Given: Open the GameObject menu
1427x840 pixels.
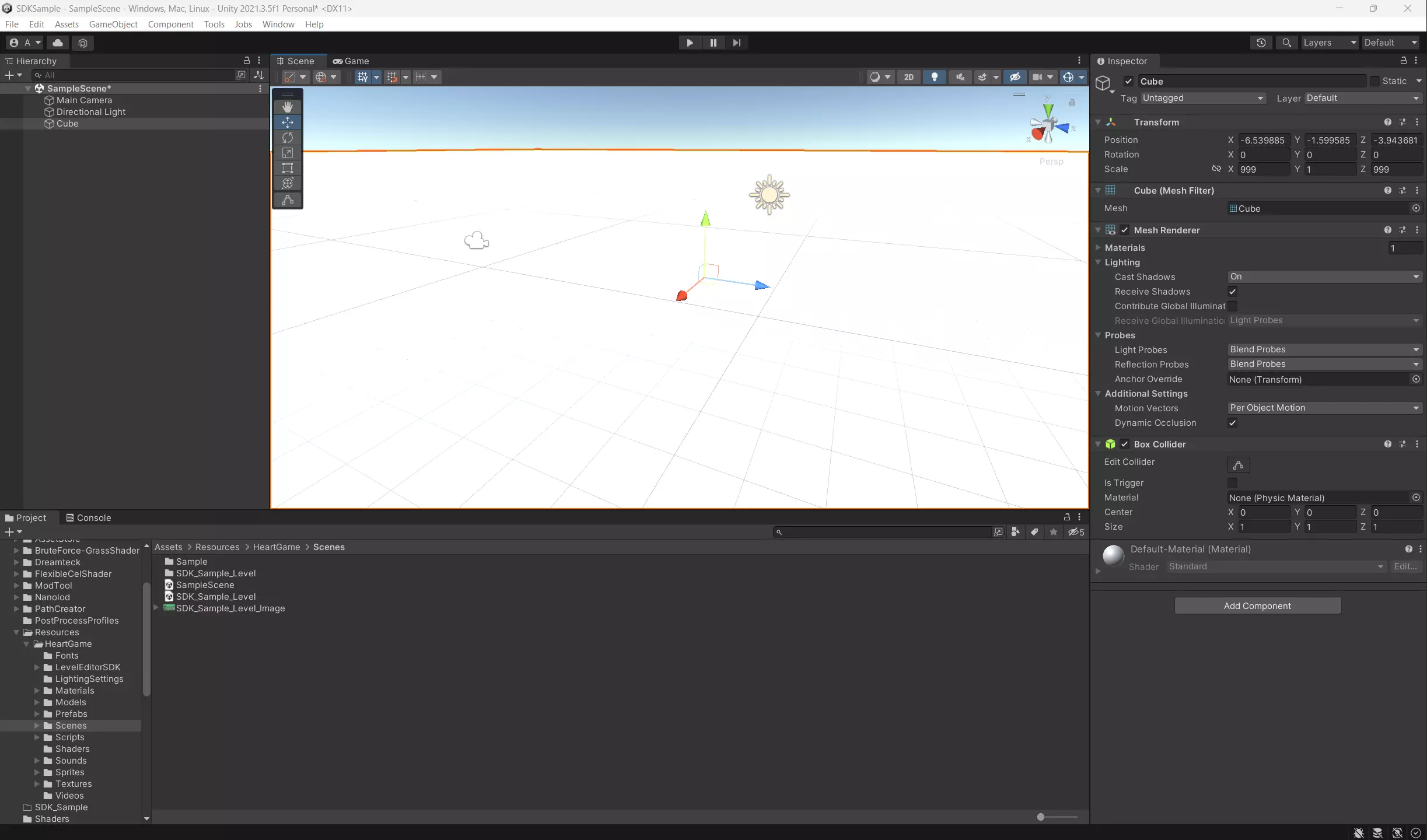Looking at the screenshot, I should coord(113,24).
